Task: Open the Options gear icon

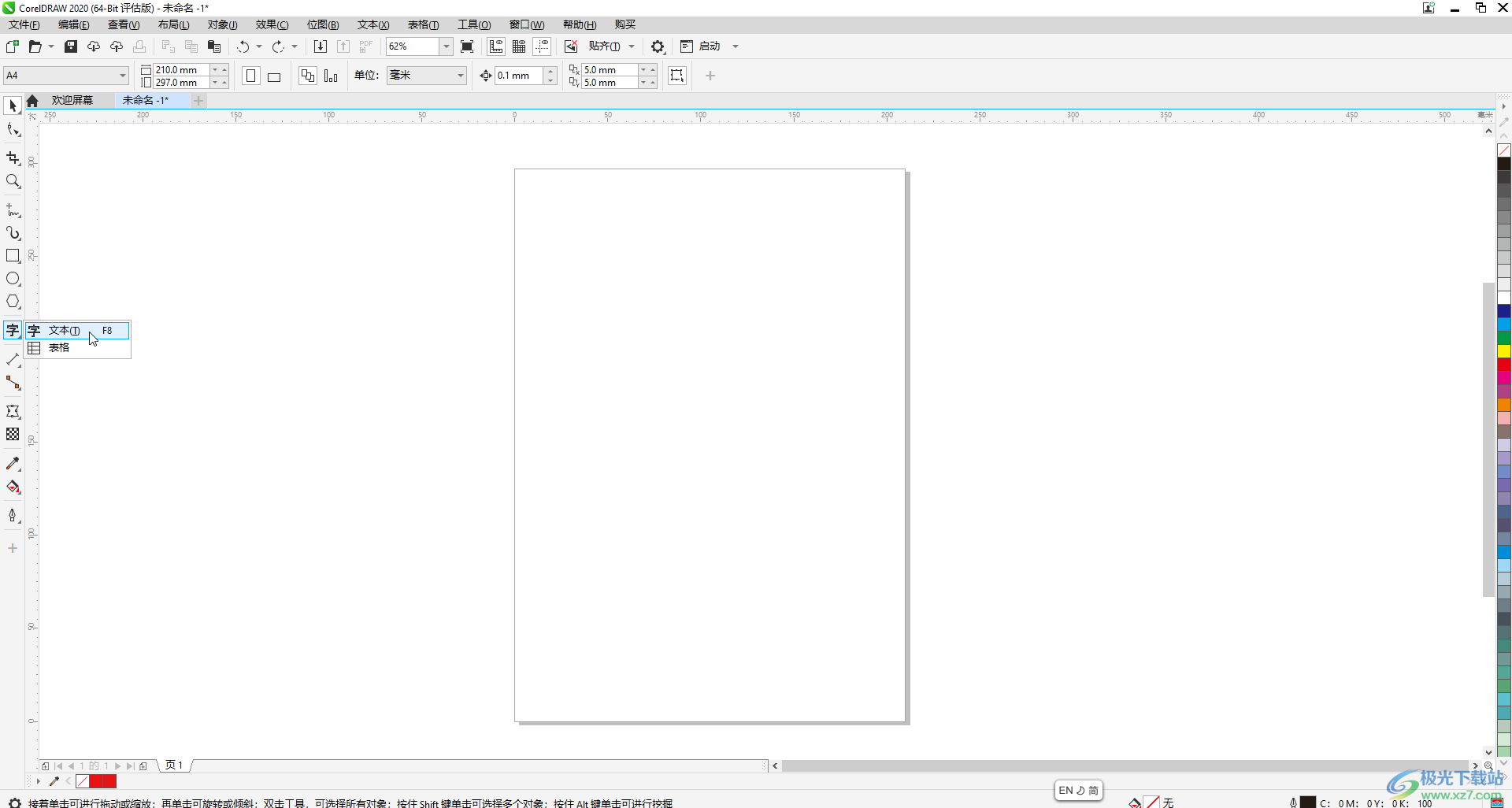Action: pos(658,46)
